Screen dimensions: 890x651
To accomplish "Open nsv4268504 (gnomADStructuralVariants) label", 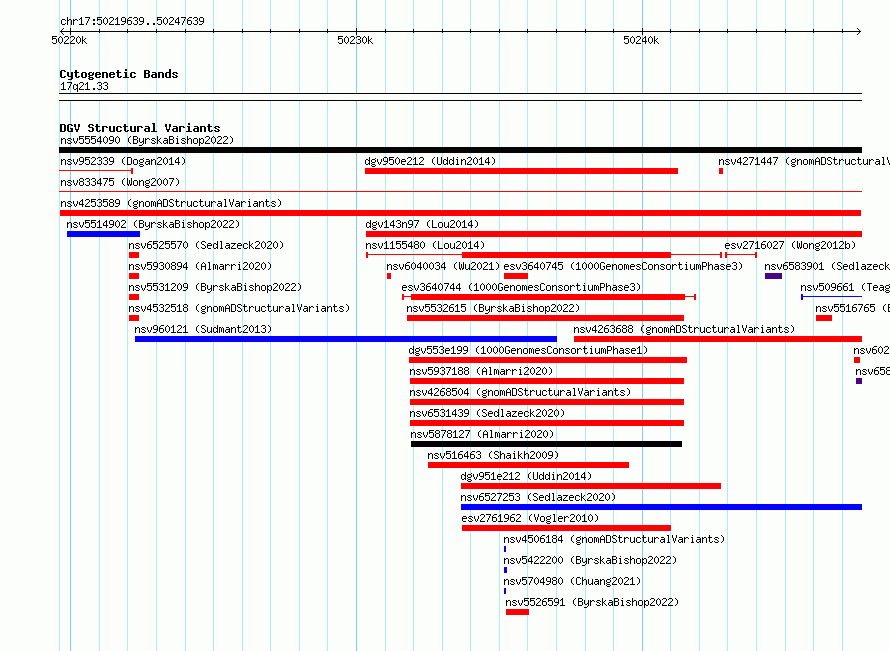I will 520,392.
